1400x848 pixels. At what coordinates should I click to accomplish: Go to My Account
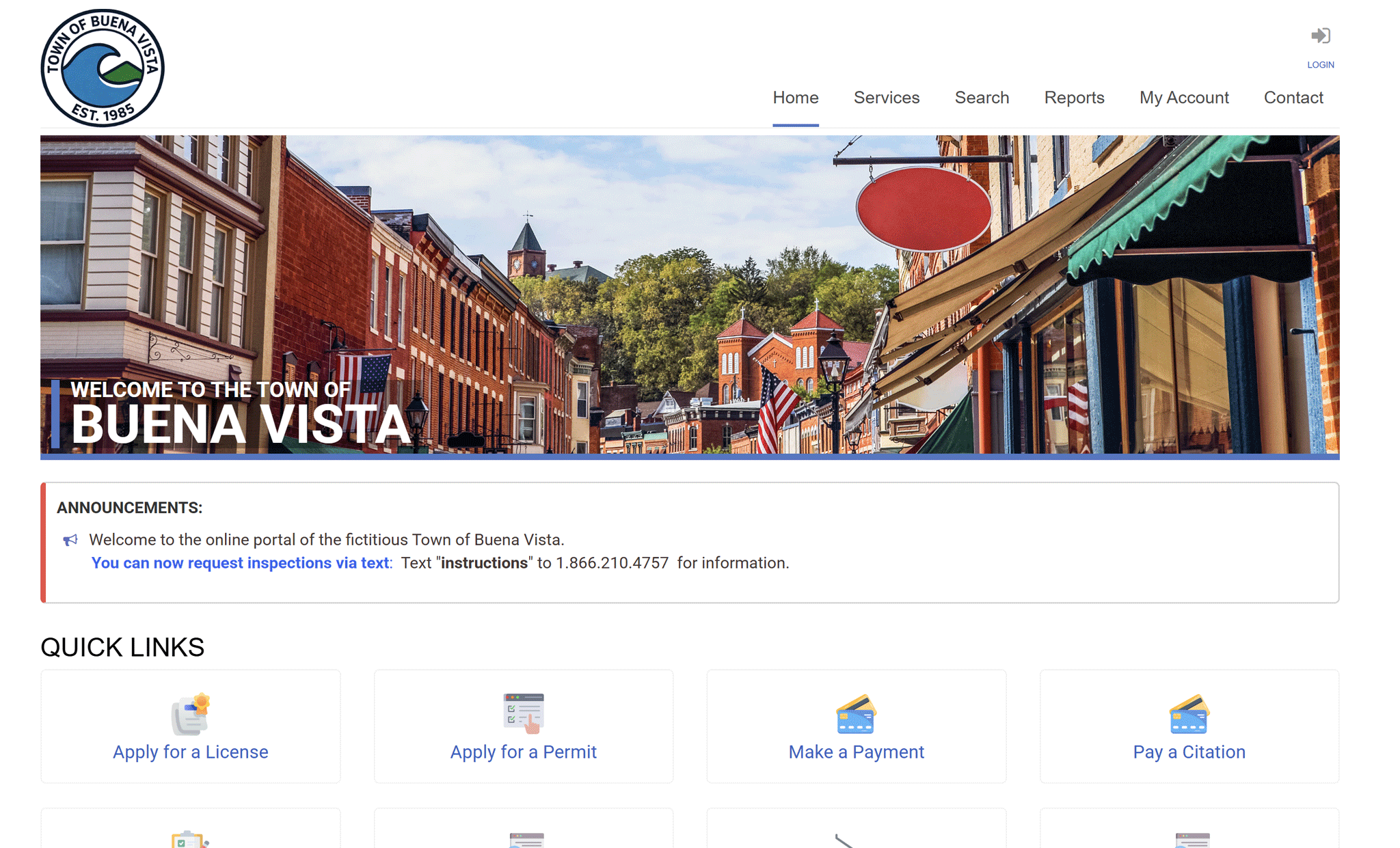tap(1183, 98)
